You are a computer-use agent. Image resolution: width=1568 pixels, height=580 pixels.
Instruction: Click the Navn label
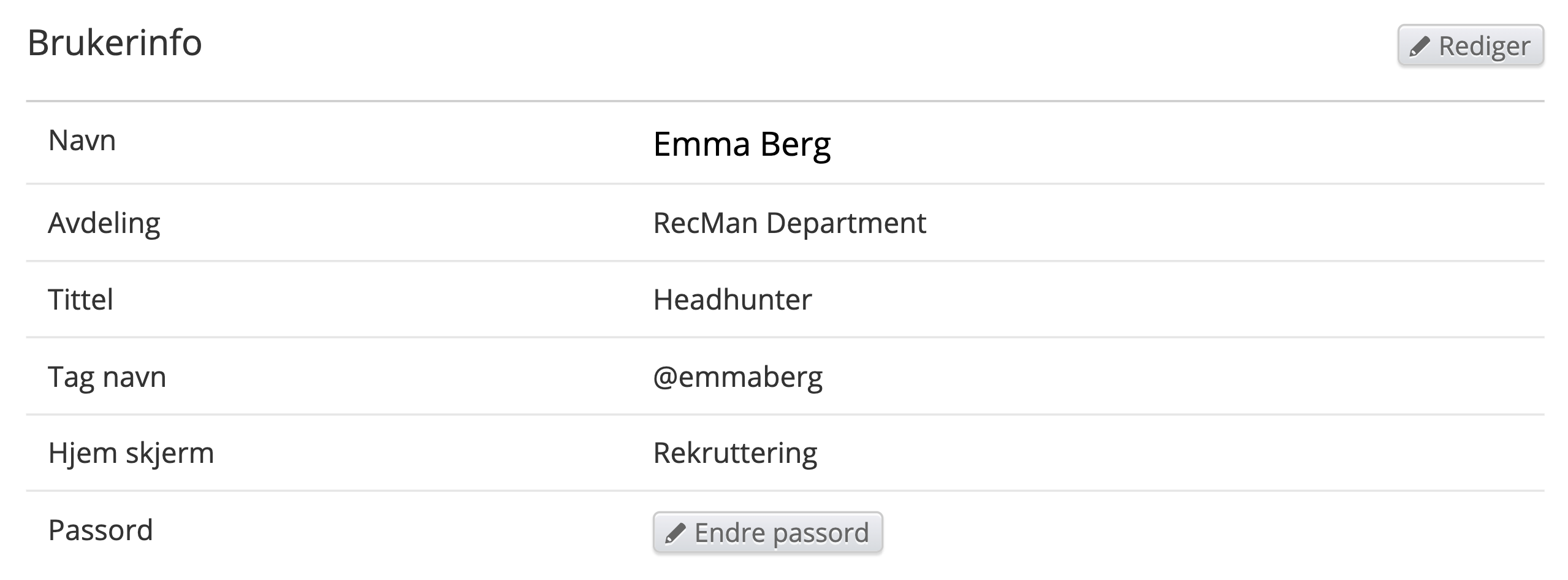pyautogui.click(x=82, y=140)
